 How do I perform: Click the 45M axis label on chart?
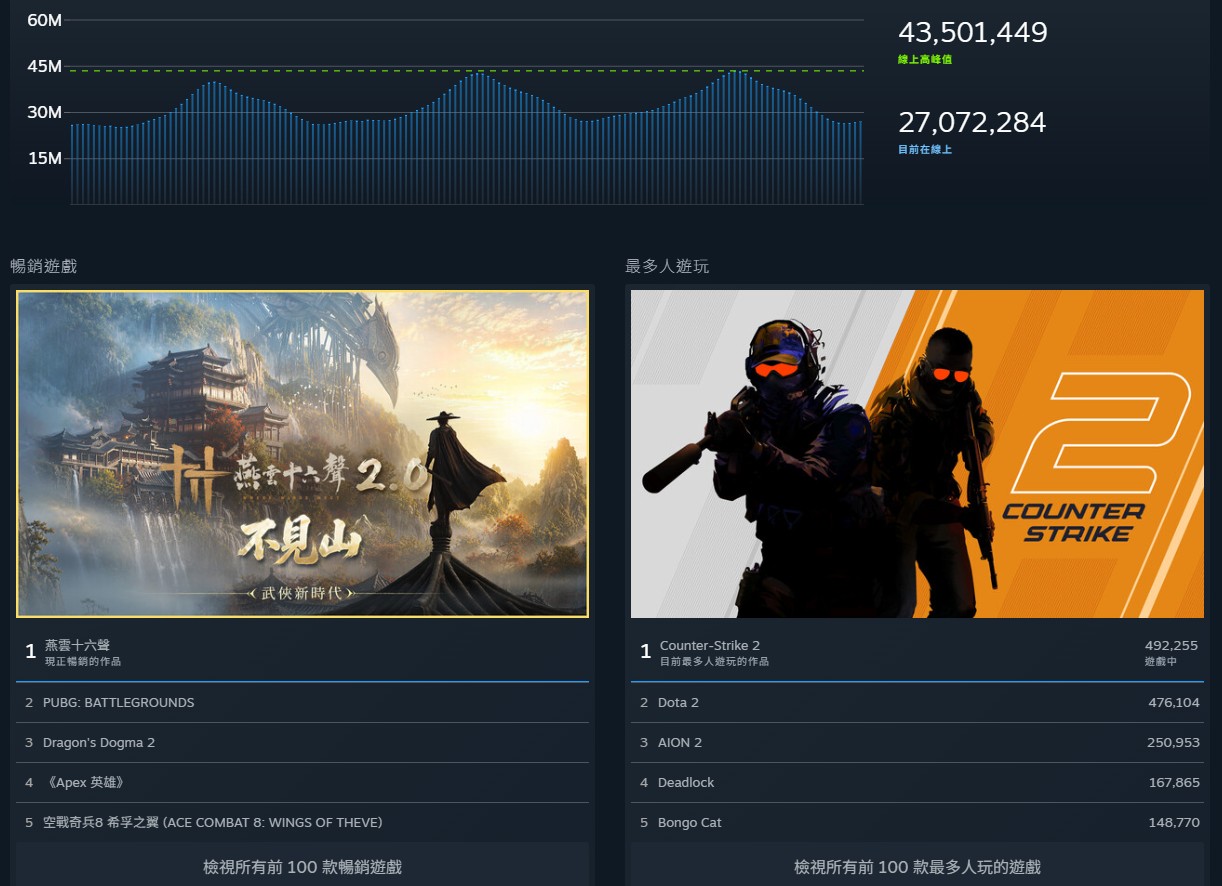point(45,66)
